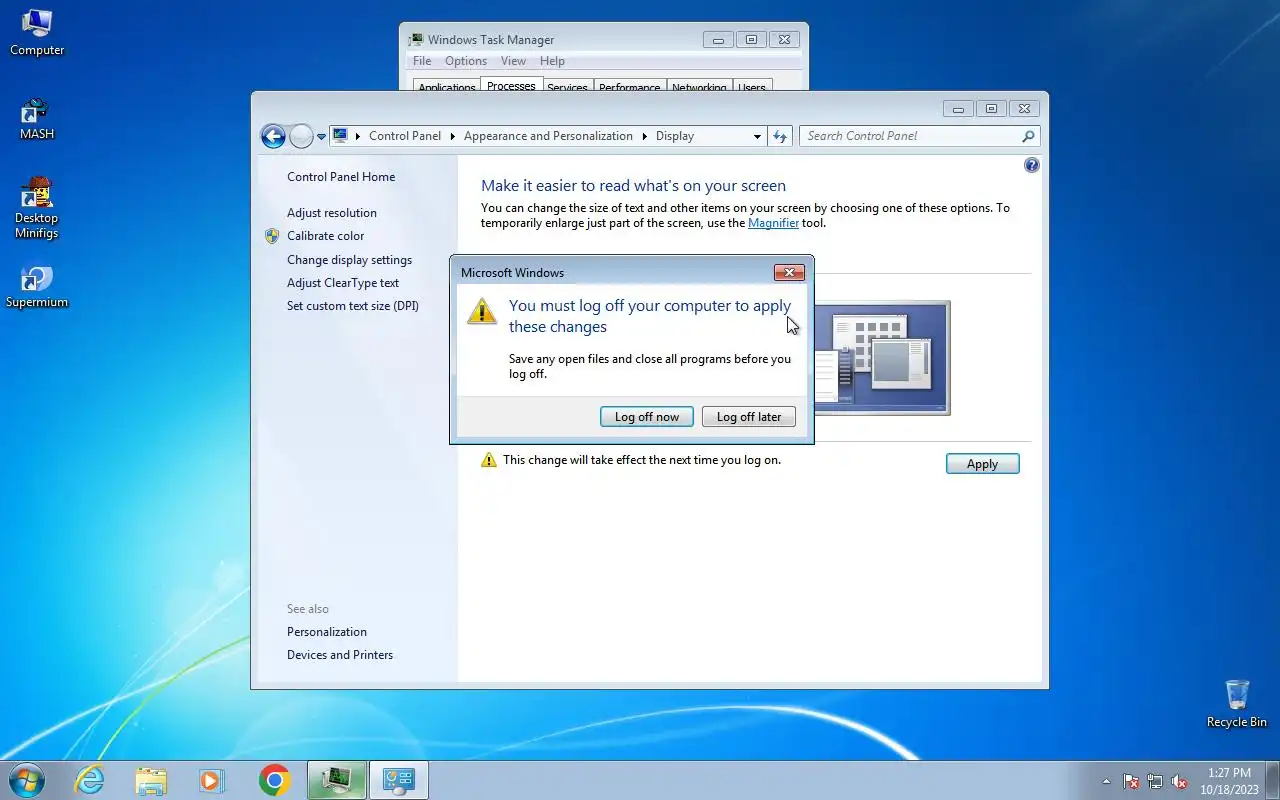Switch to Users tab in Task Manager
This screenshot has width=1280, height=800.
(752, 87)
